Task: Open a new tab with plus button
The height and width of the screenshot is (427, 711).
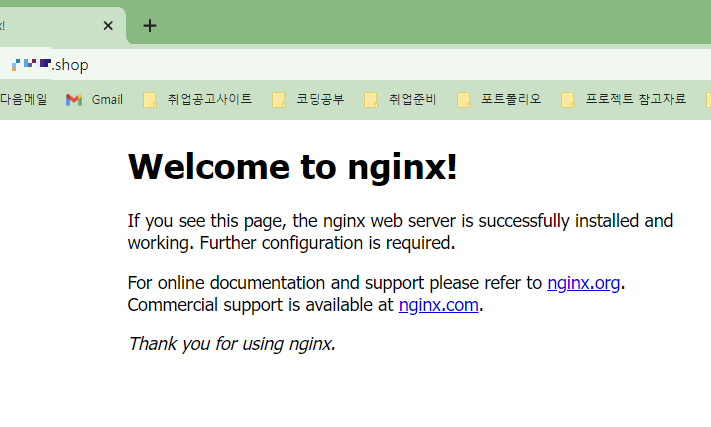Action: point(150,26)
